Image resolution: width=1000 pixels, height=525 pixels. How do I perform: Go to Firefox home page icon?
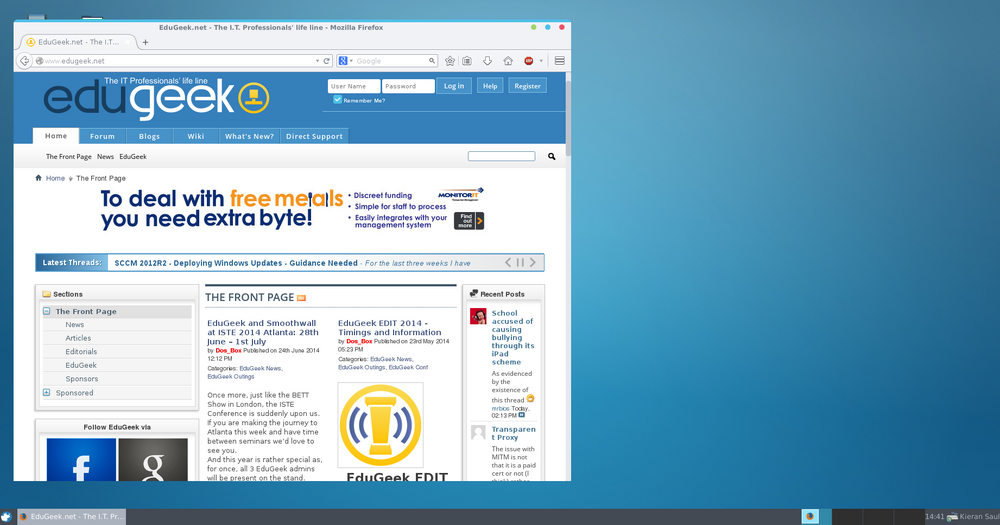click(x=508, y=61)
